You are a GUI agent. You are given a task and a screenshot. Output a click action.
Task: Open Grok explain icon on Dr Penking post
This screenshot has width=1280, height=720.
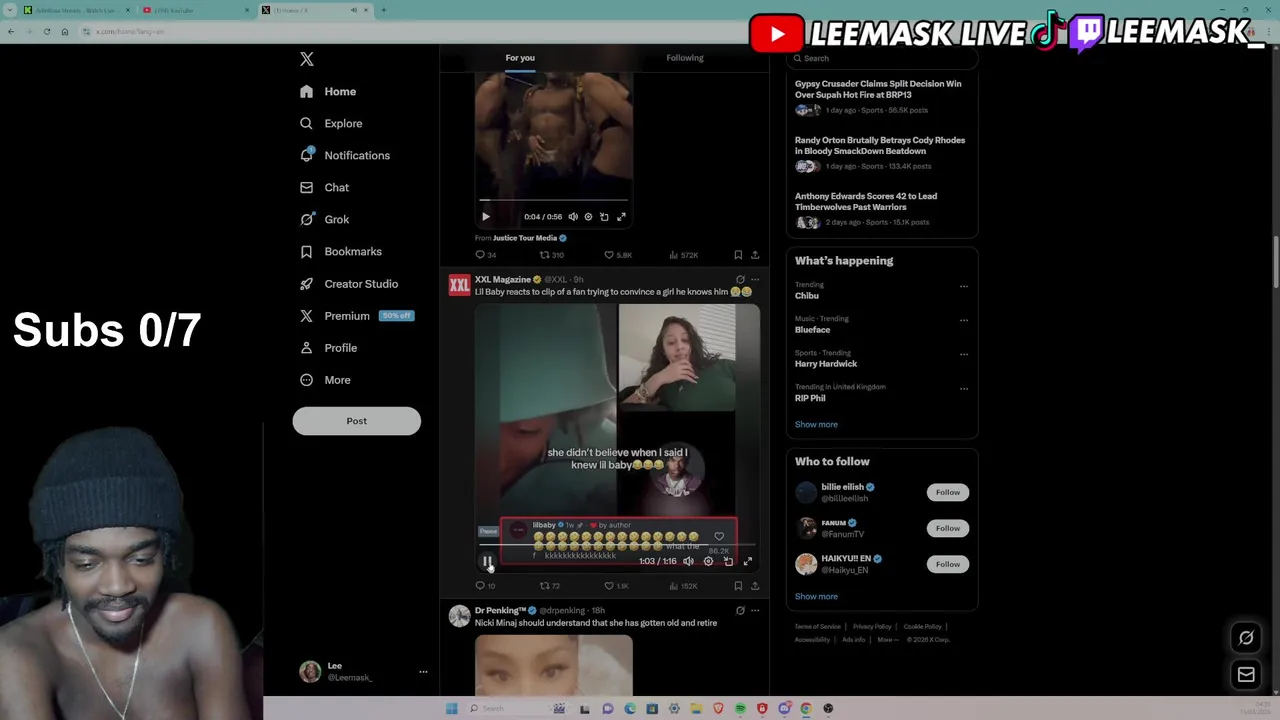point(740,610)
